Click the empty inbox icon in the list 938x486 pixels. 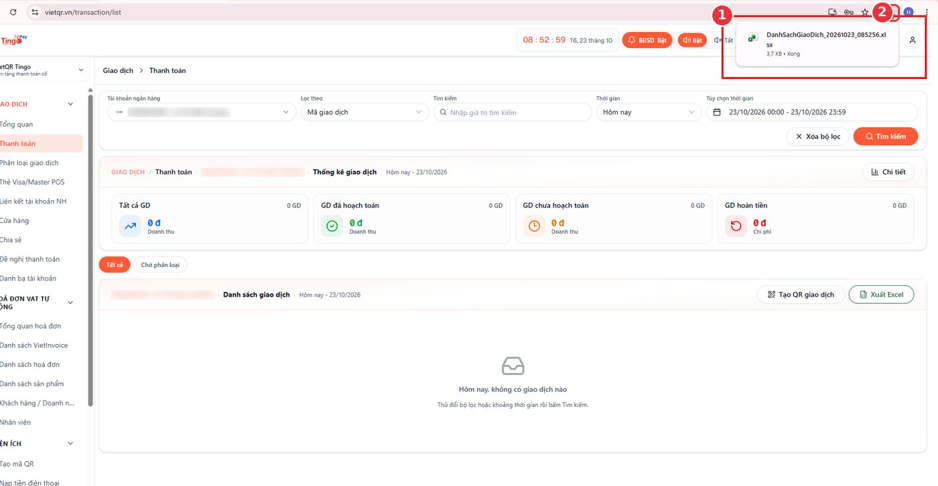pyautogui.click(x=513, y=366)
